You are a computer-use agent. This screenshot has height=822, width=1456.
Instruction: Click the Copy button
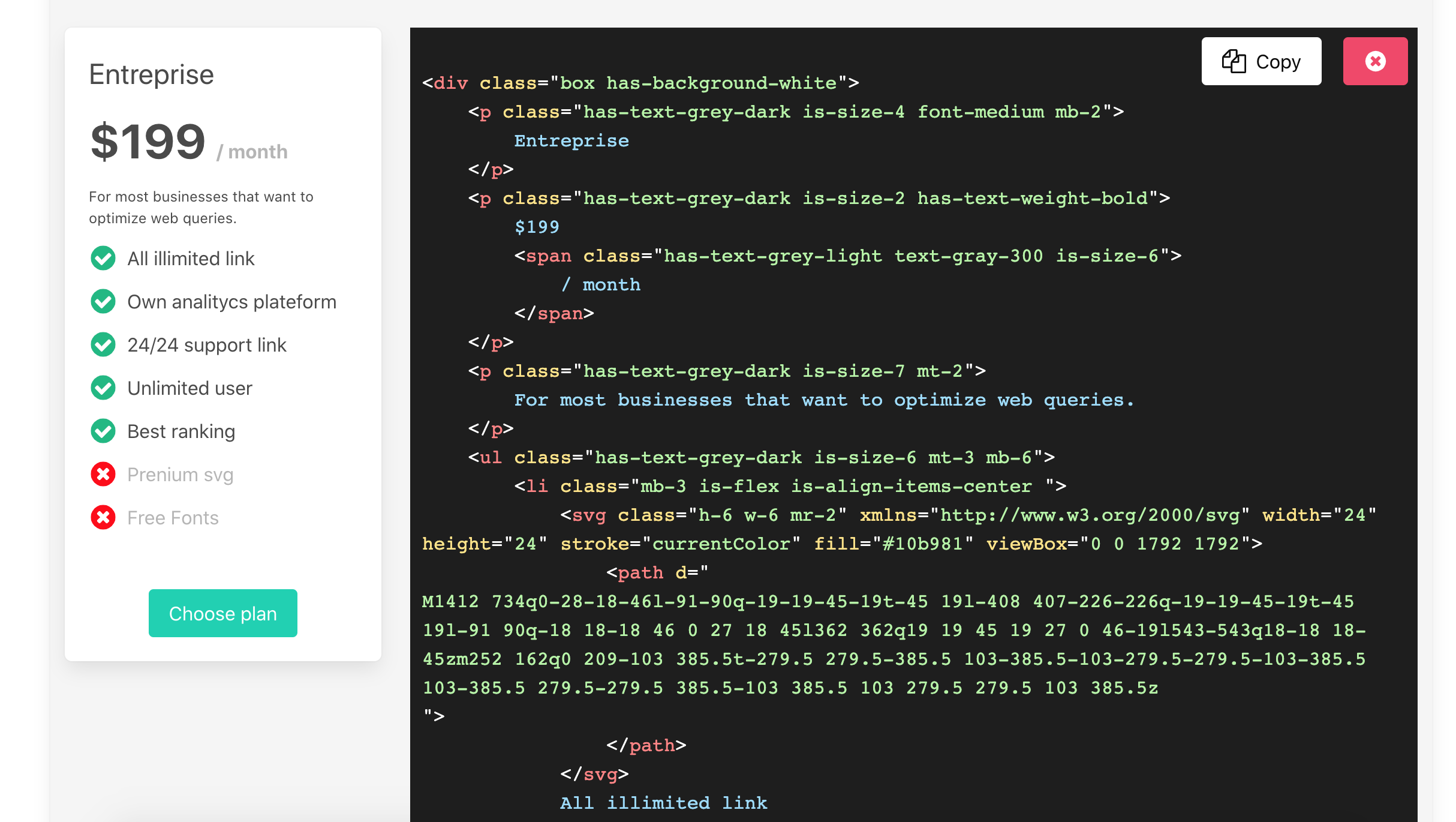1261,61
